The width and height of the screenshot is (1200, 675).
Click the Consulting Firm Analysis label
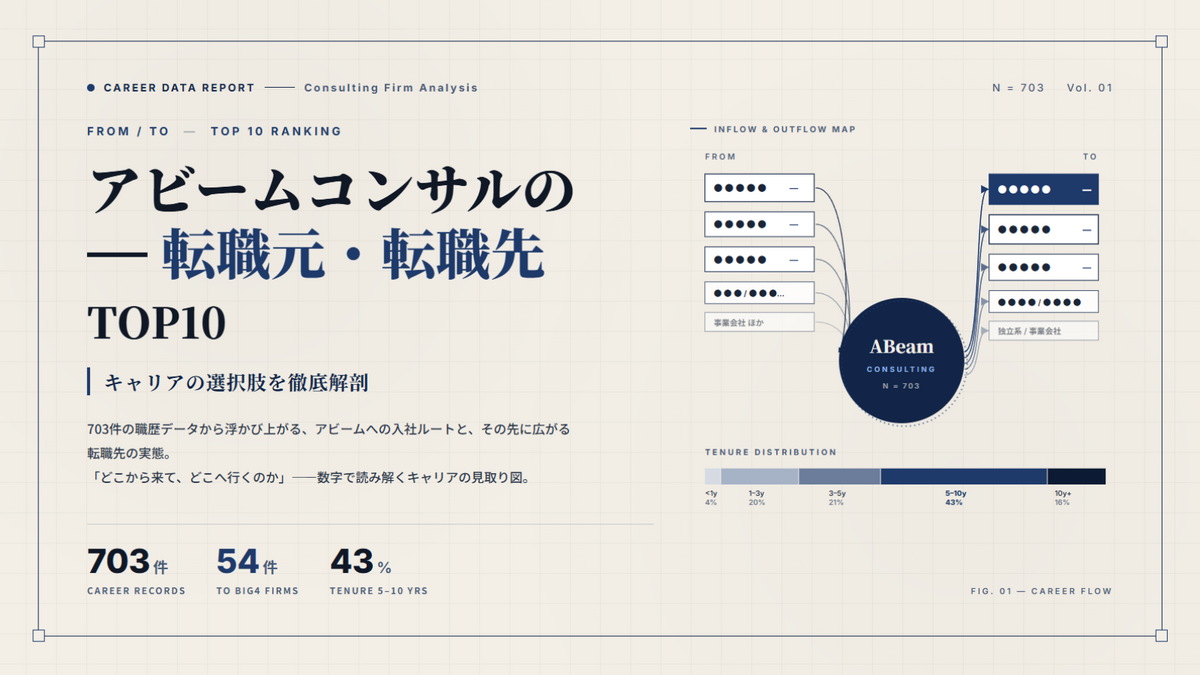pos(391,88)
